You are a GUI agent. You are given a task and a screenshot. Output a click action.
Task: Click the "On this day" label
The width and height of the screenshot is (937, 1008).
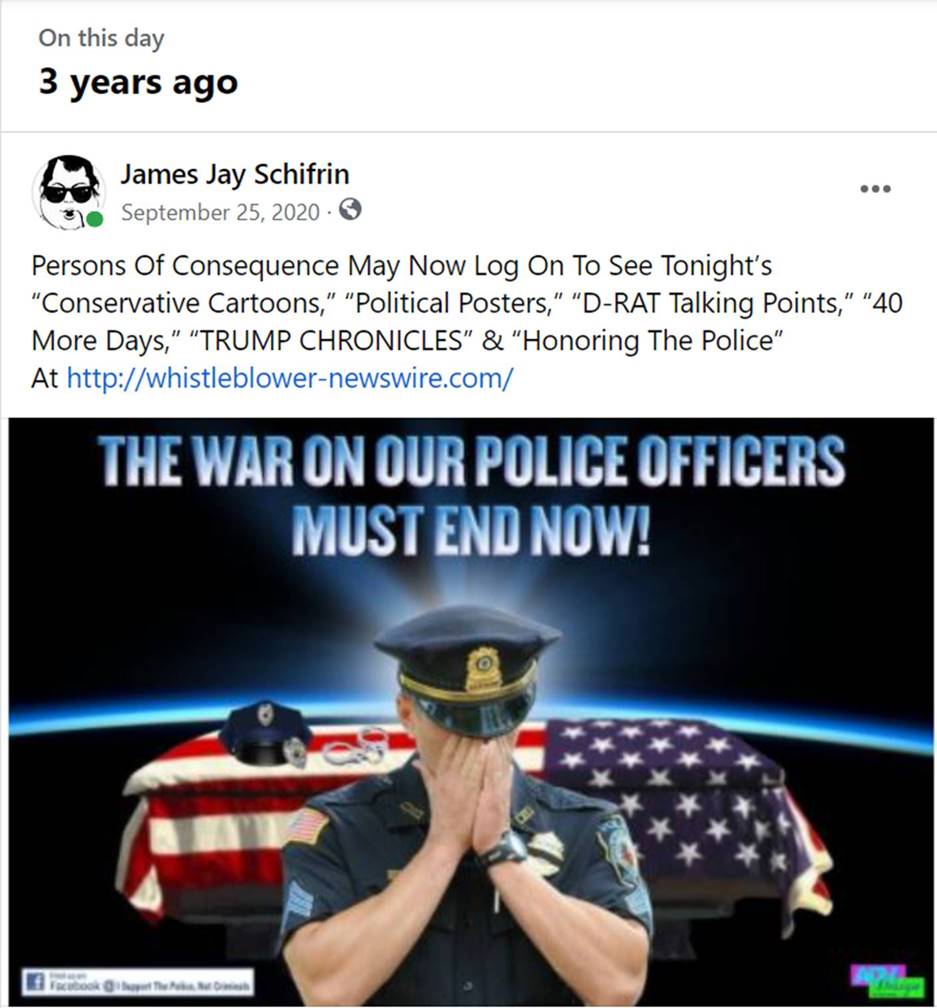101,38
